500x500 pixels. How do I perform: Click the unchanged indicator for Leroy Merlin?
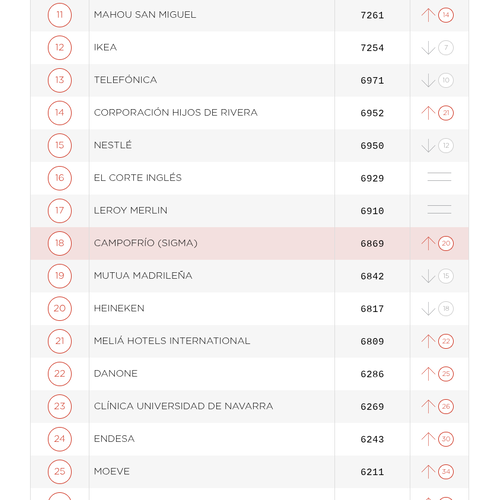coord(439,209)
